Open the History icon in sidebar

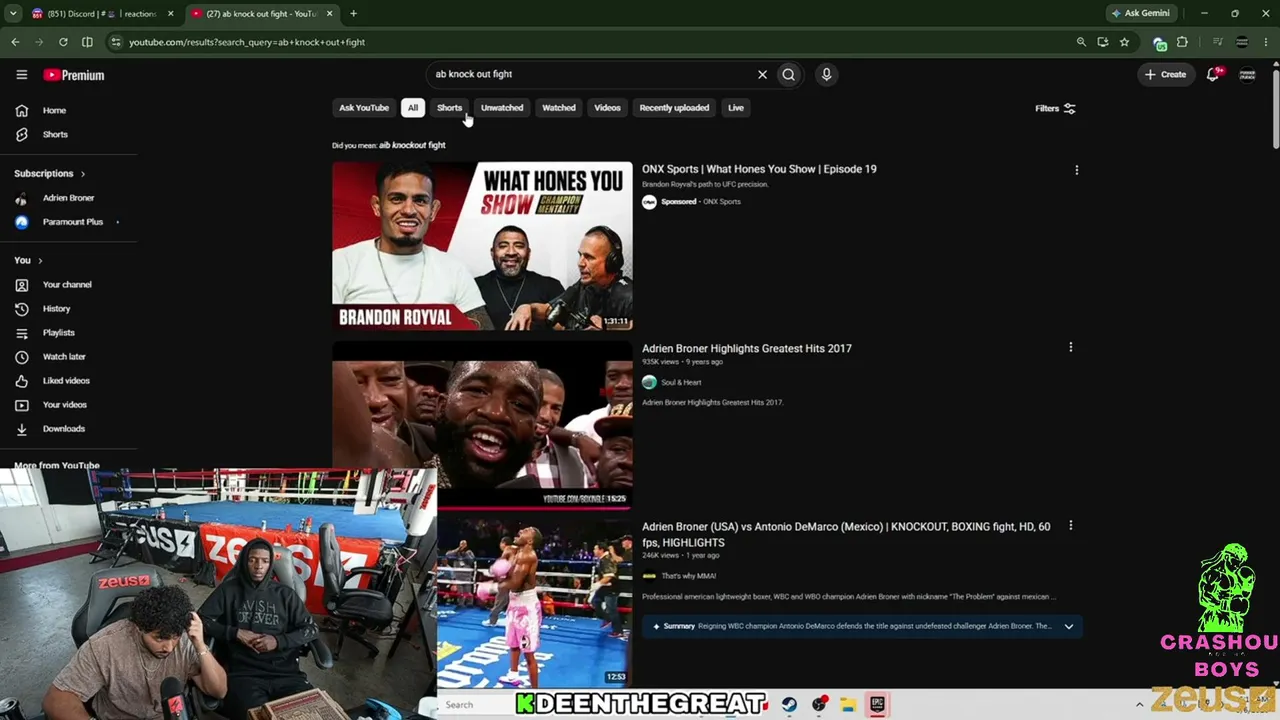click(x=22, y=309)
